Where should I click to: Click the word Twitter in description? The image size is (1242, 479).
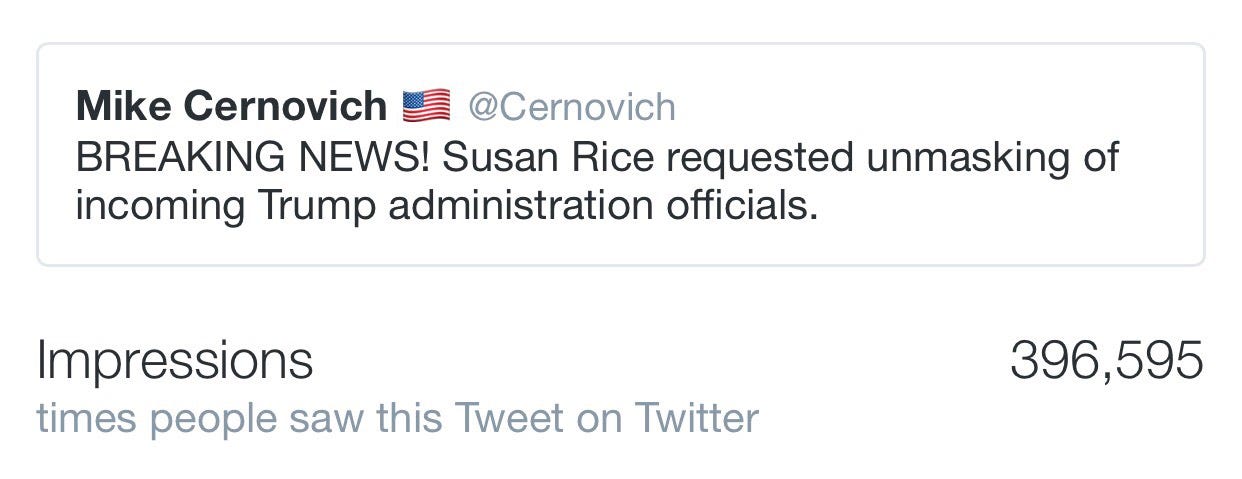tap(696, 418)
